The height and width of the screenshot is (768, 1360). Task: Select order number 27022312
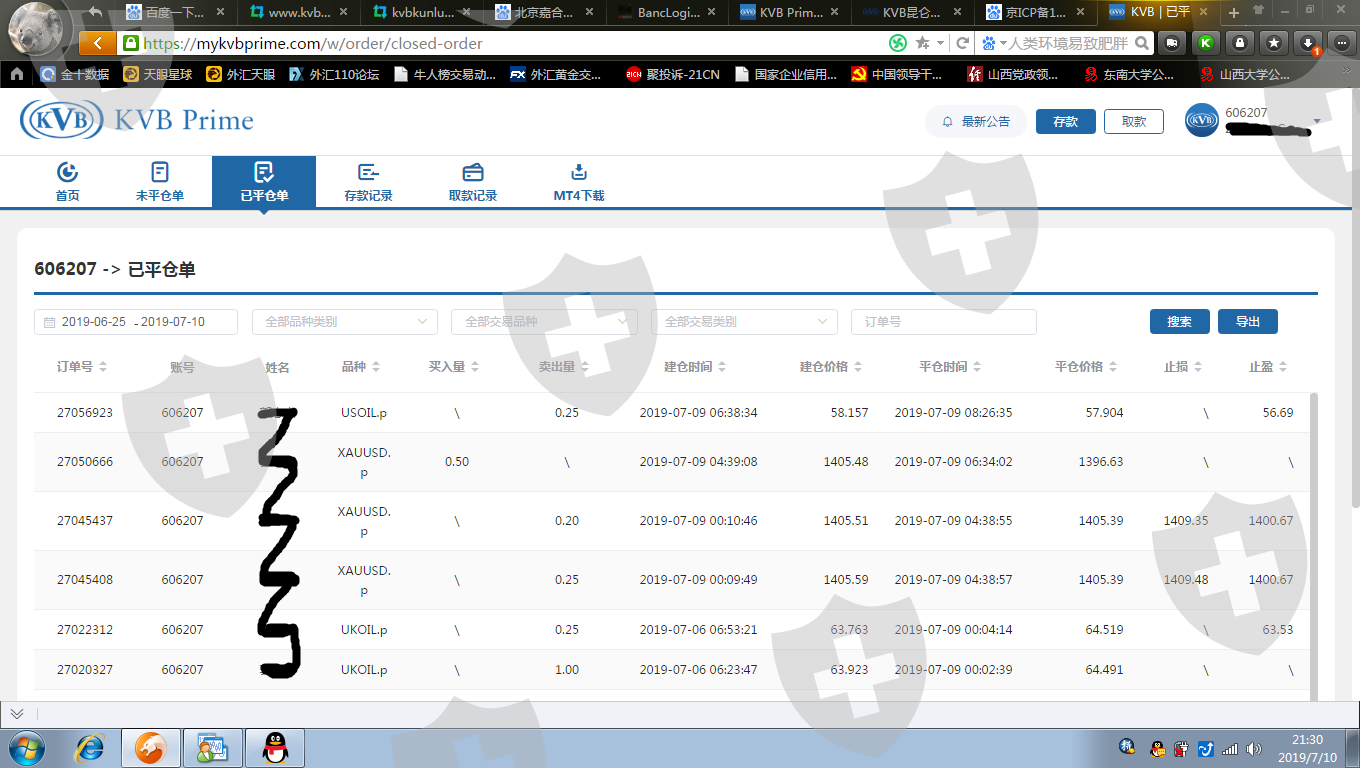(x=85, y=630)
